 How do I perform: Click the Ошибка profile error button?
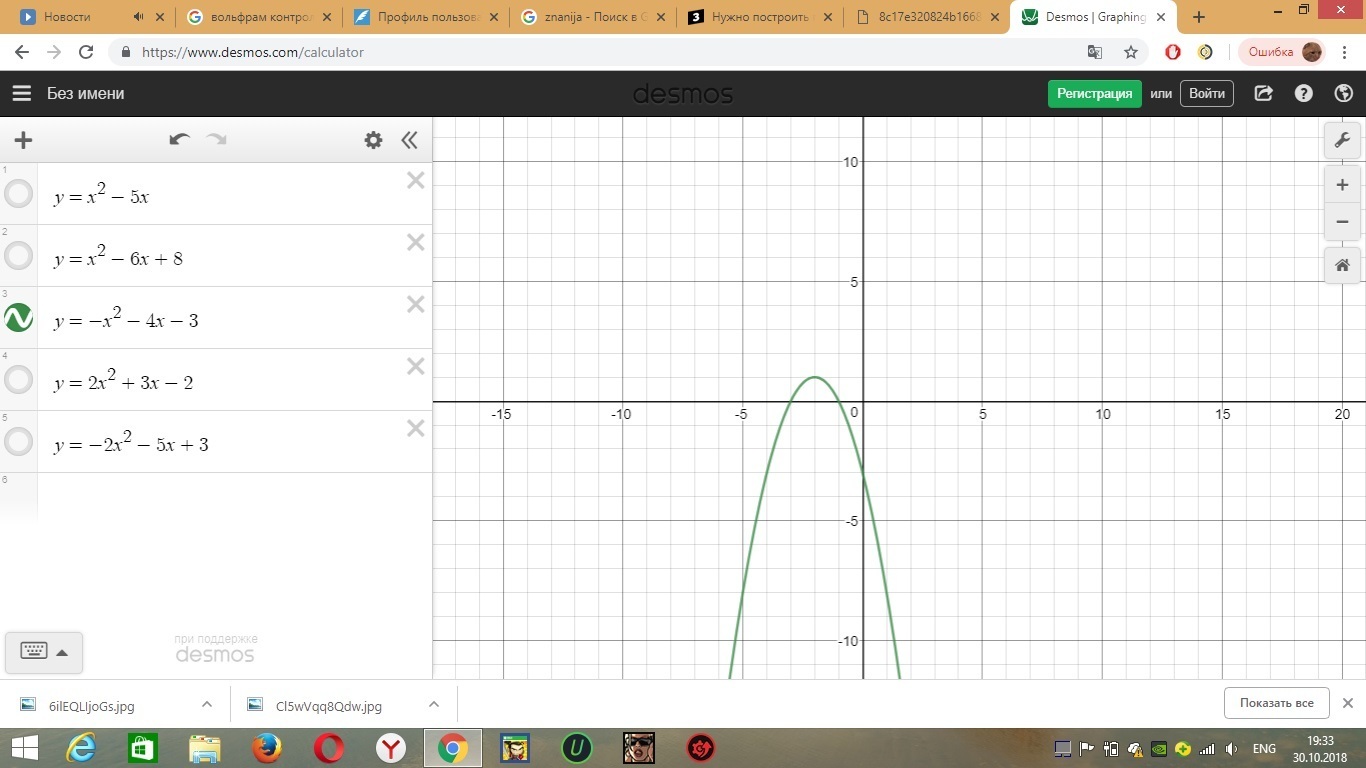pyautogui.click(x=1282, y=52)
